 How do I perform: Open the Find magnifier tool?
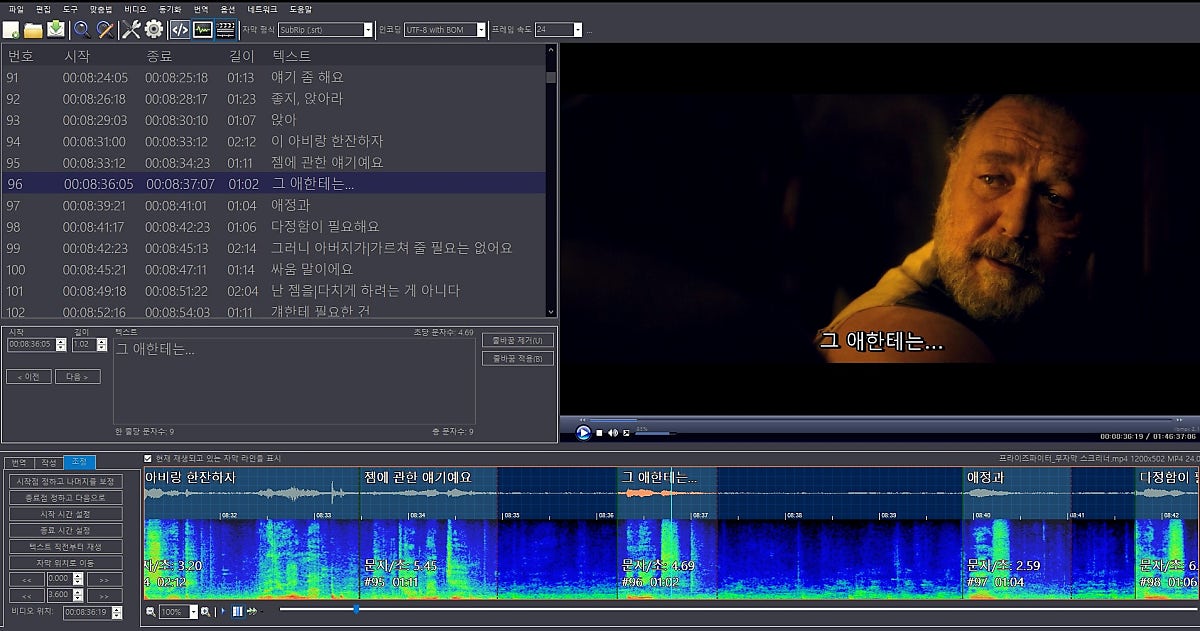[x=82, y=29]
